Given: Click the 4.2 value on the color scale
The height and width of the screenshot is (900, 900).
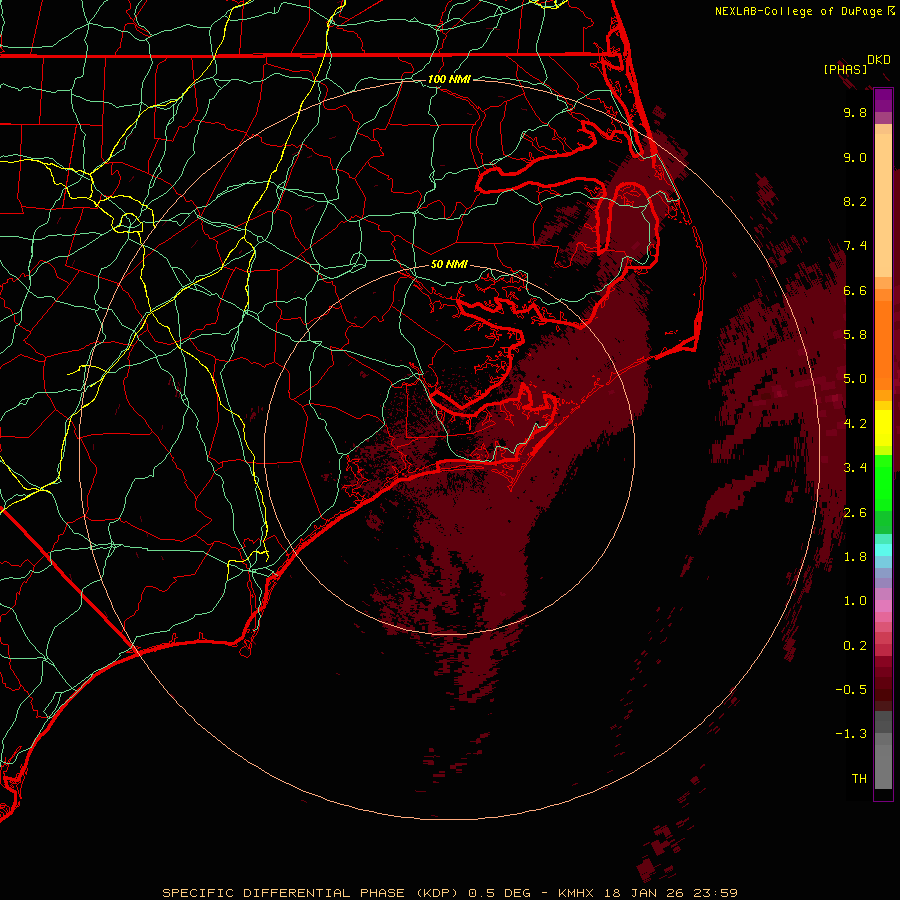Looking at the screenshot, I should (x=855, y=424).
